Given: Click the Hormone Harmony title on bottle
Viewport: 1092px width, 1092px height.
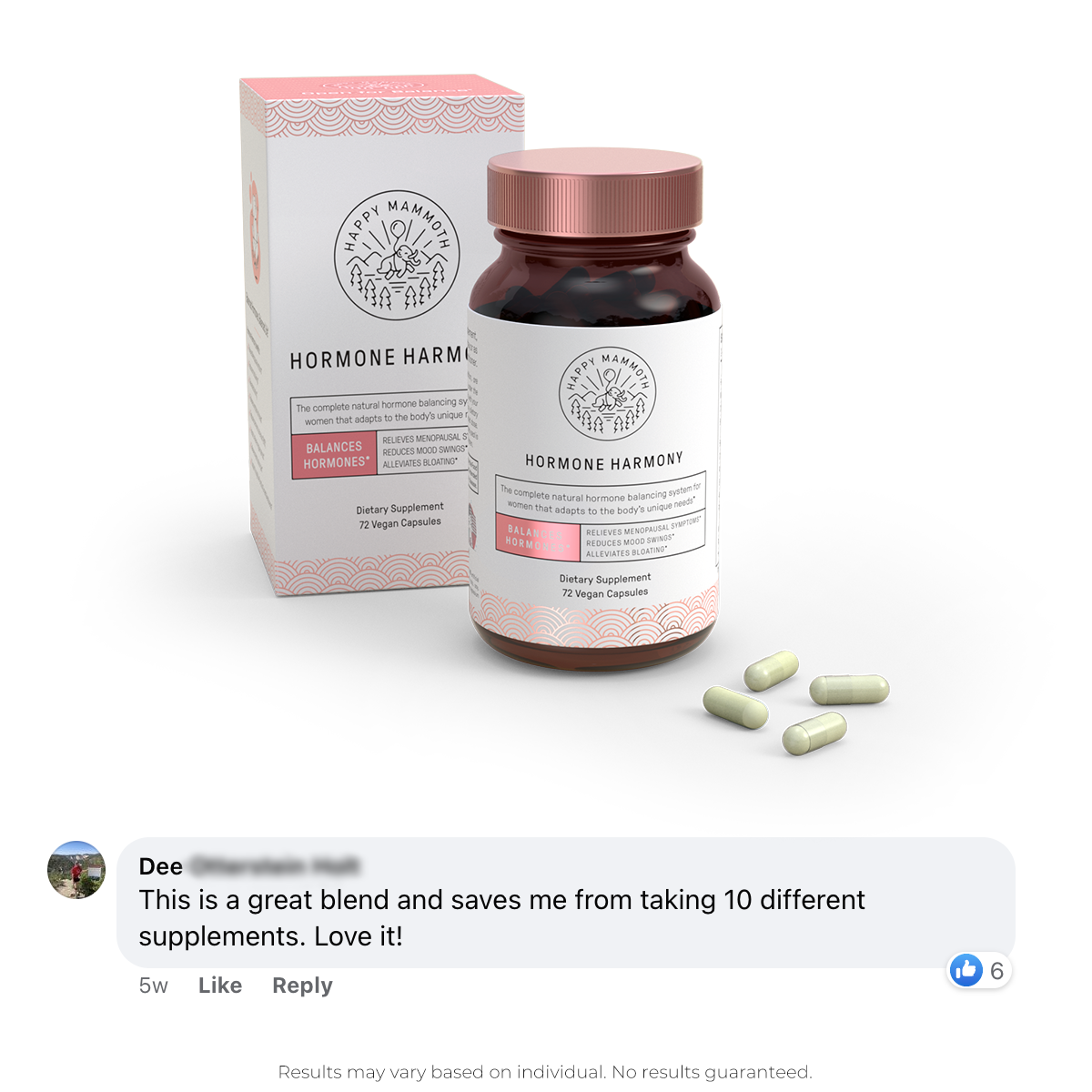Looking at the screenshot, I should [x=604, y=461].
